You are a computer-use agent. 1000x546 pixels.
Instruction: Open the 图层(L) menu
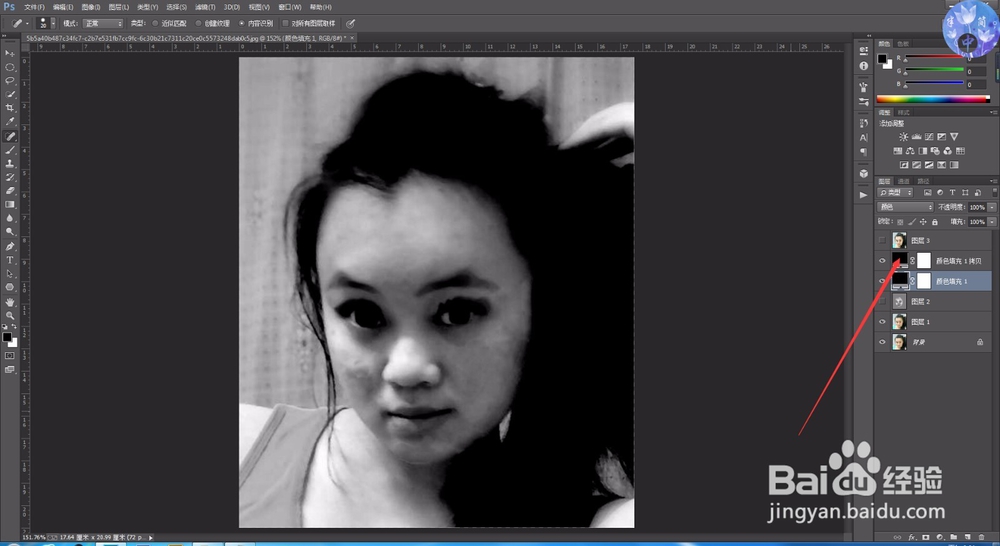(x=119, y=7)
